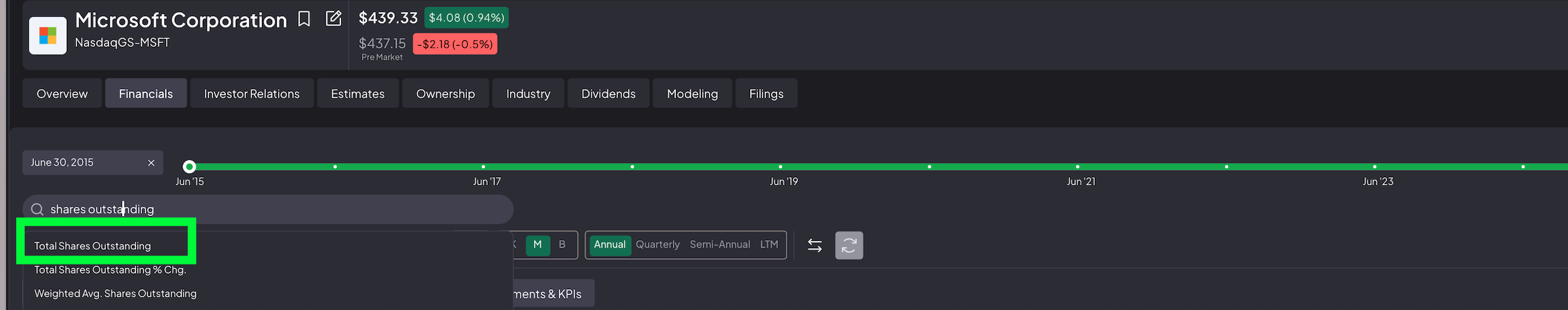Click the bookmark icon beside Microsoft Corporation
The width and height of the screenshot is (1568, 310).
click(304, 19)
